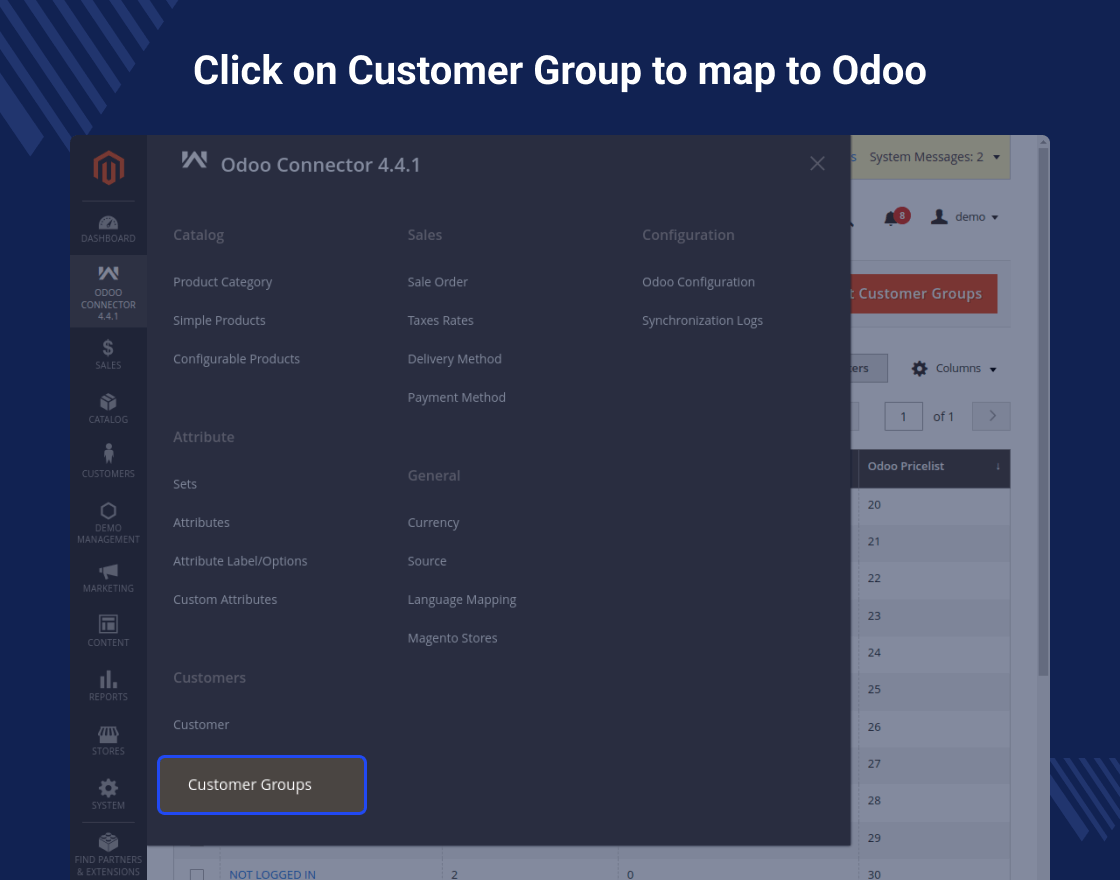Open the demo user account menu
This screenshot has height=880, width=1120.
[x=964, y=216]
